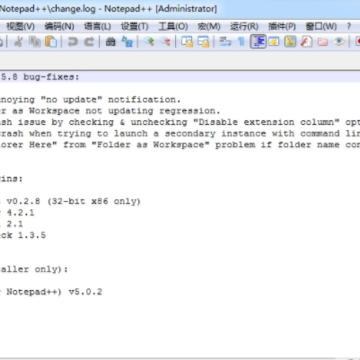Zoom out using the toolbar magnifier
This screenshot has width=360, height=360.
(165, 42)
